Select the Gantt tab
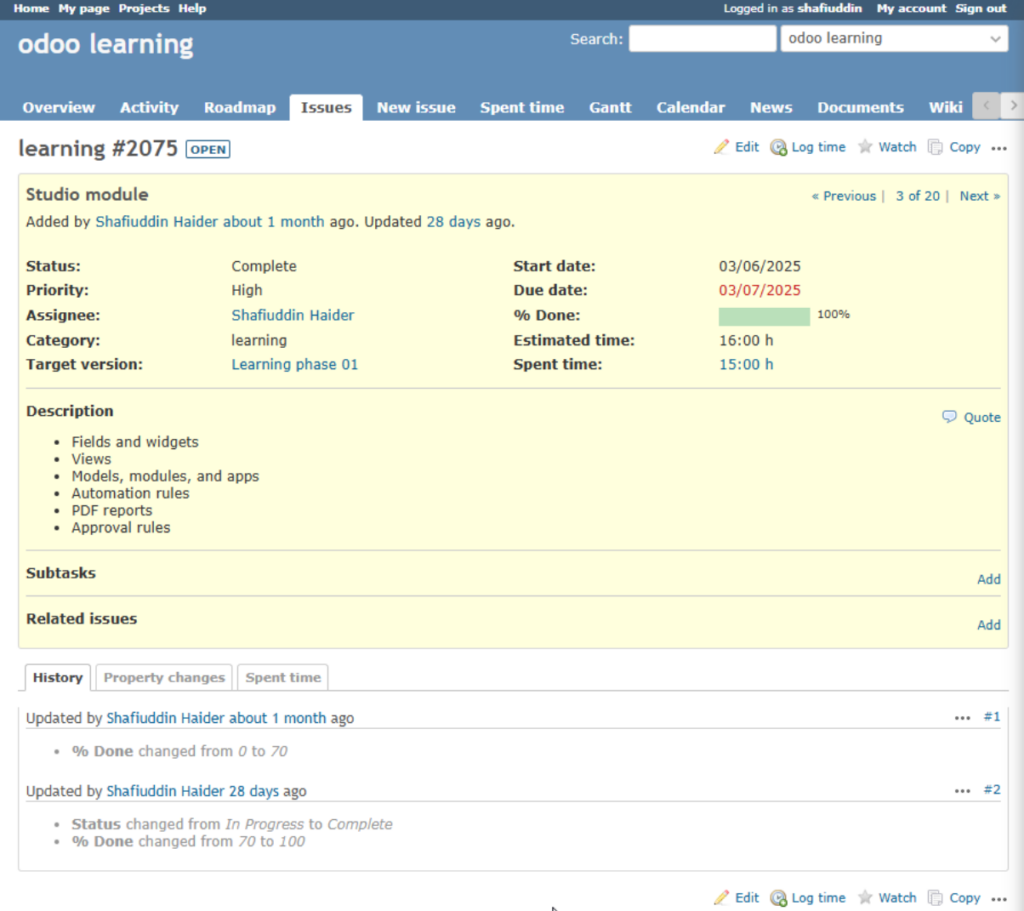This screenshot has width=1024, height=911. (610, 107)
